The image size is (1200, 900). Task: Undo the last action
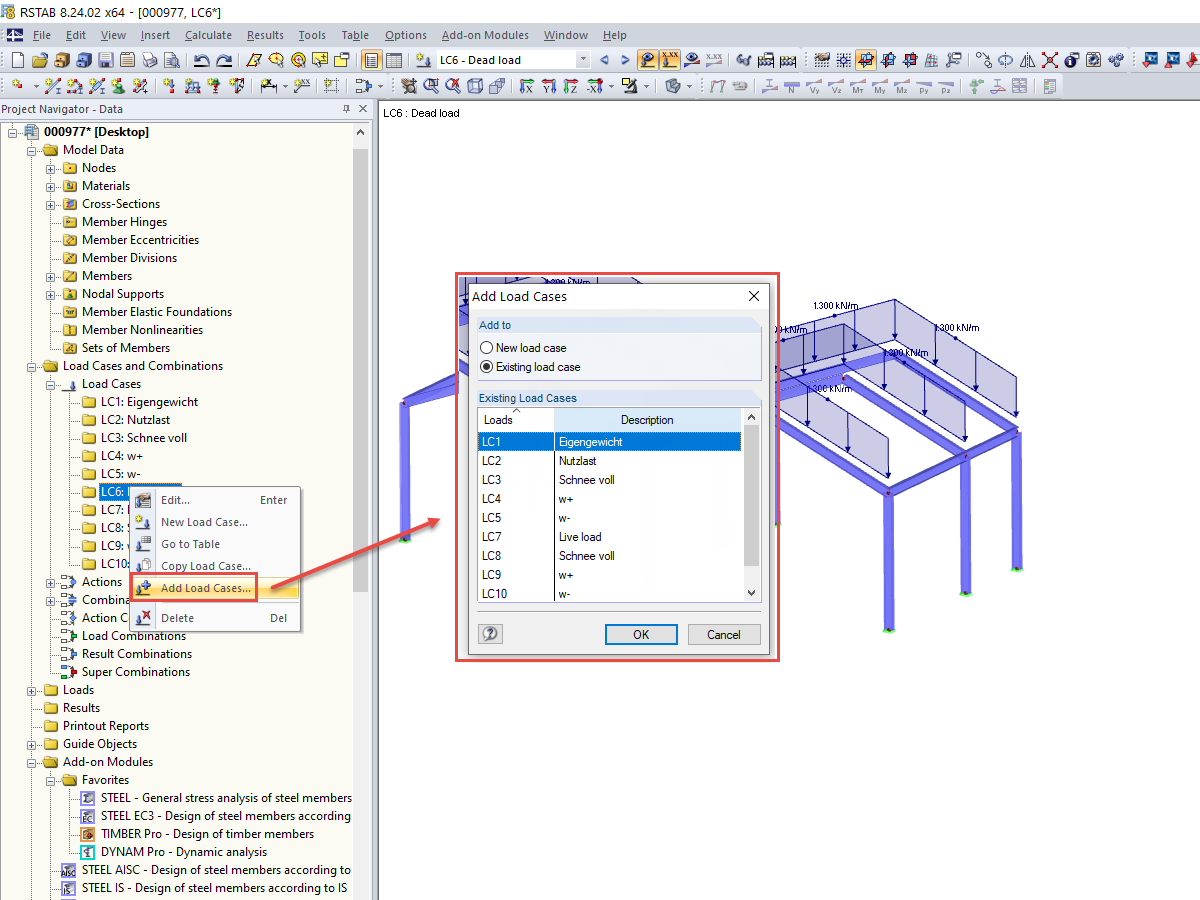pyautogui.click(x=202, y=60)
